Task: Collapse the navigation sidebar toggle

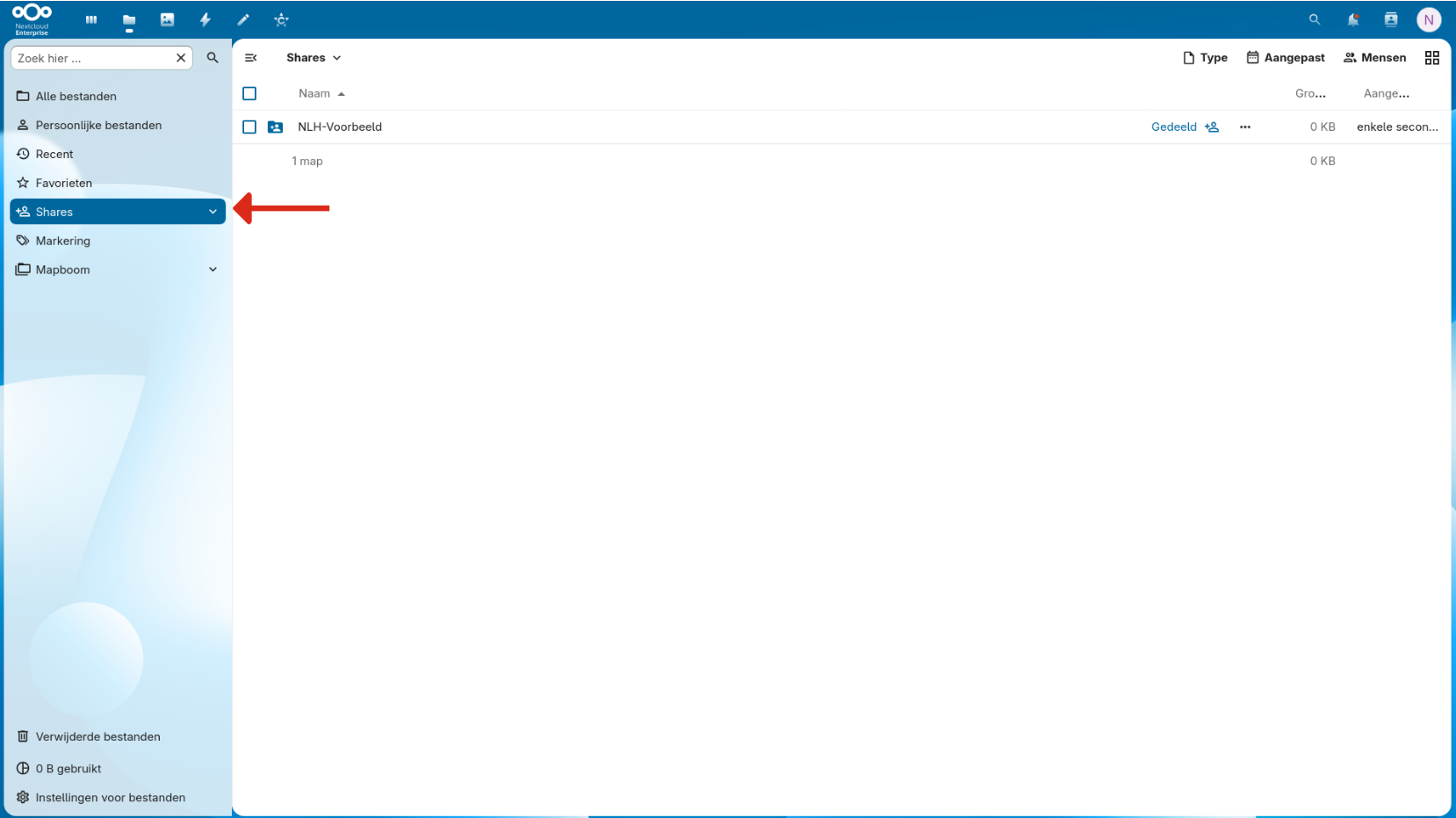Action: tap(251, 57)
